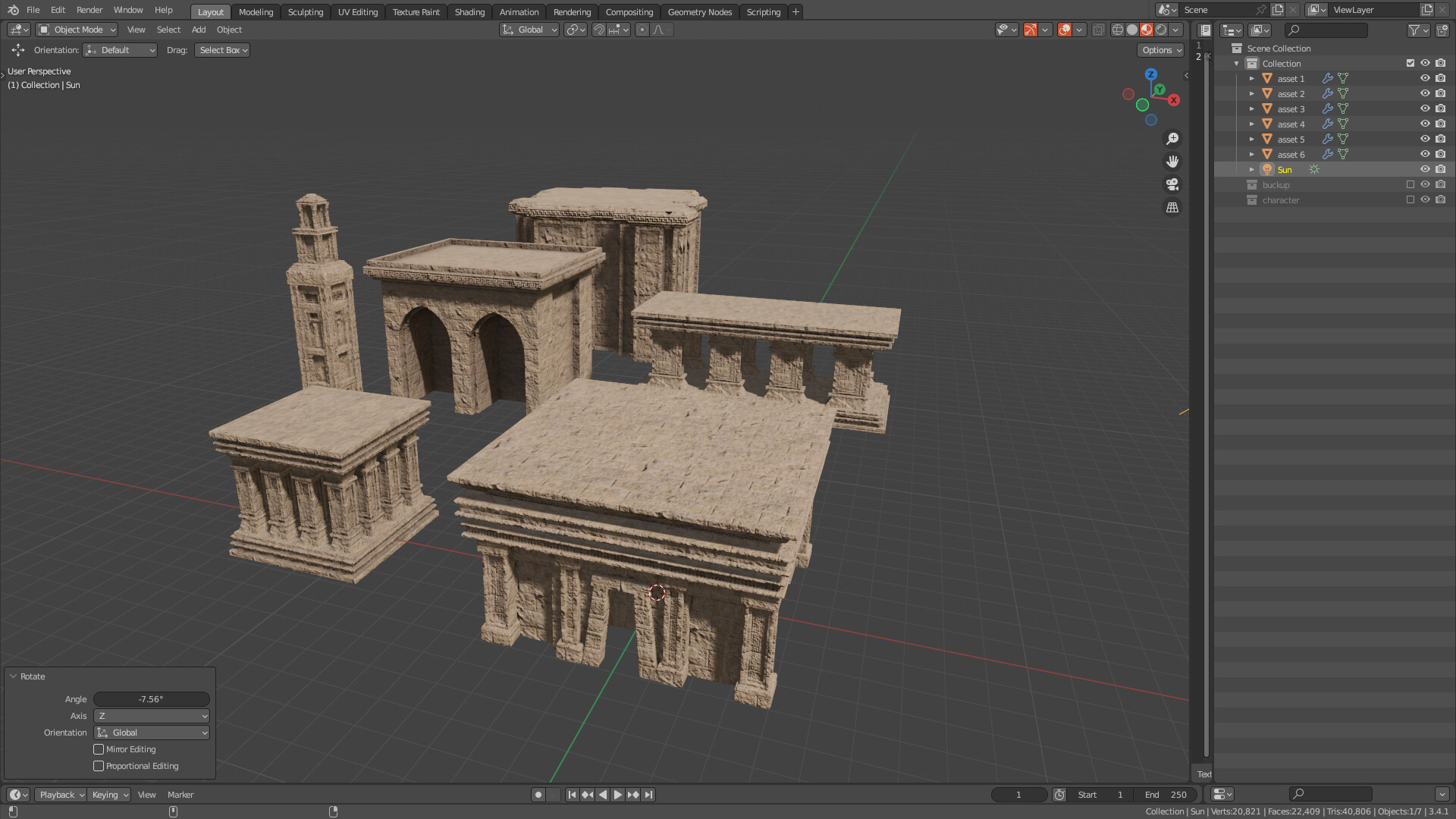Toggle the snap magnet icon
This screenshot has height=819, width=1456.
pos(599,30)
